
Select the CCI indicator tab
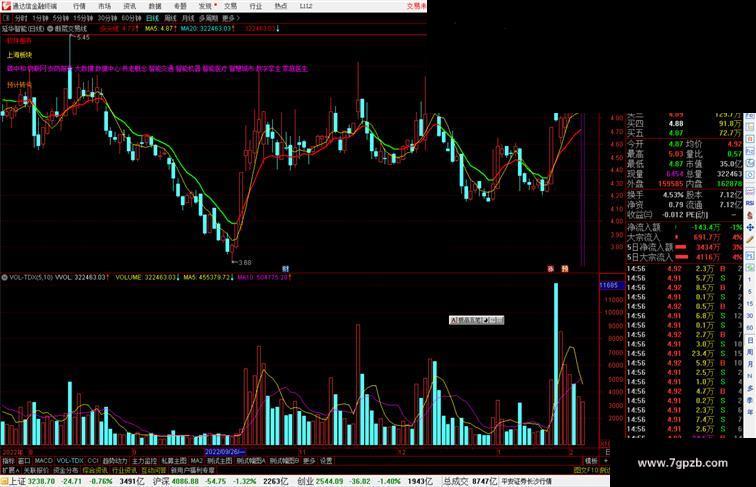click(x=93, y=461)
